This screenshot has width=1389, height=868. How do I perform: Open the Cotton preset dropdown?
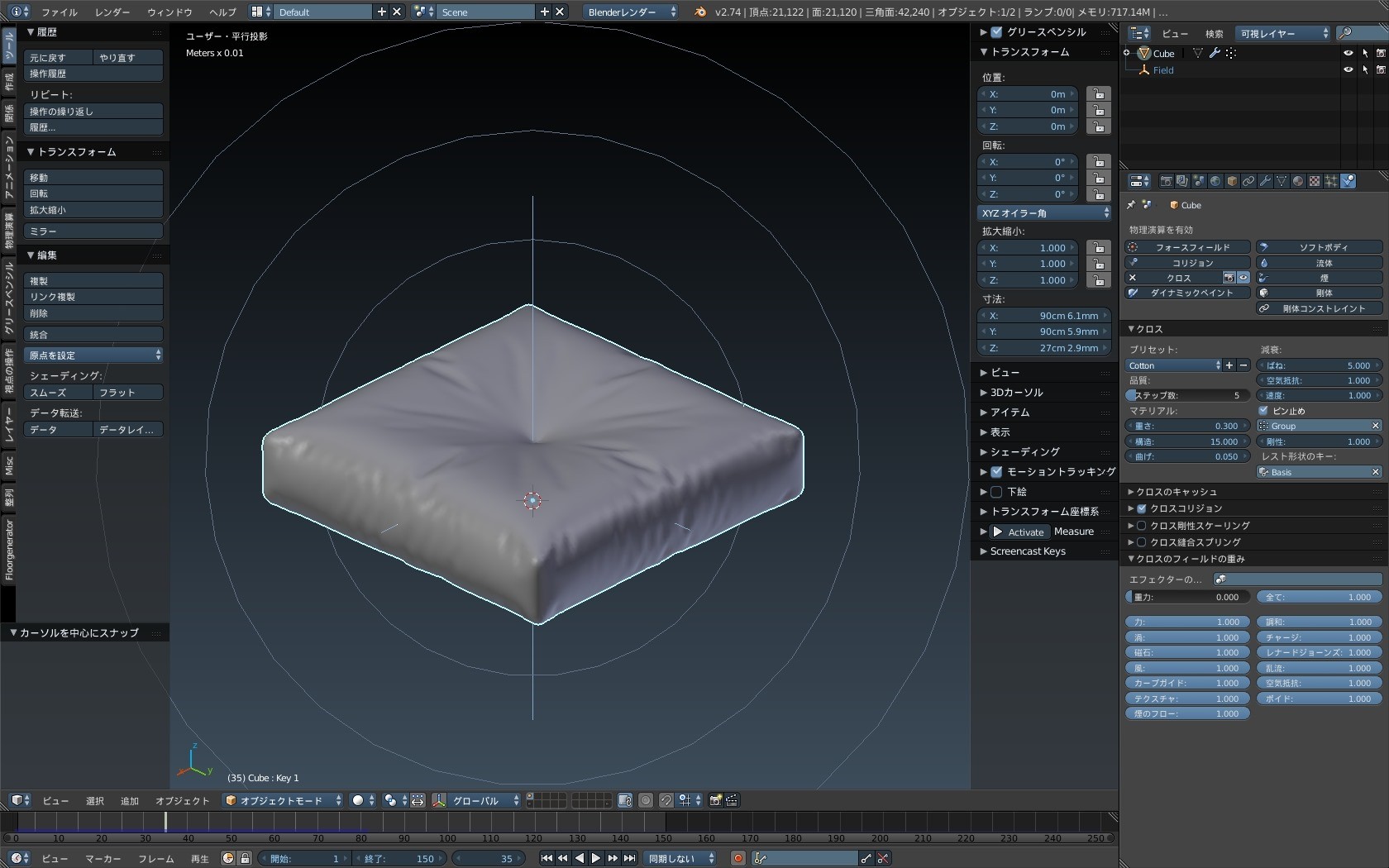coord(1174,365)
